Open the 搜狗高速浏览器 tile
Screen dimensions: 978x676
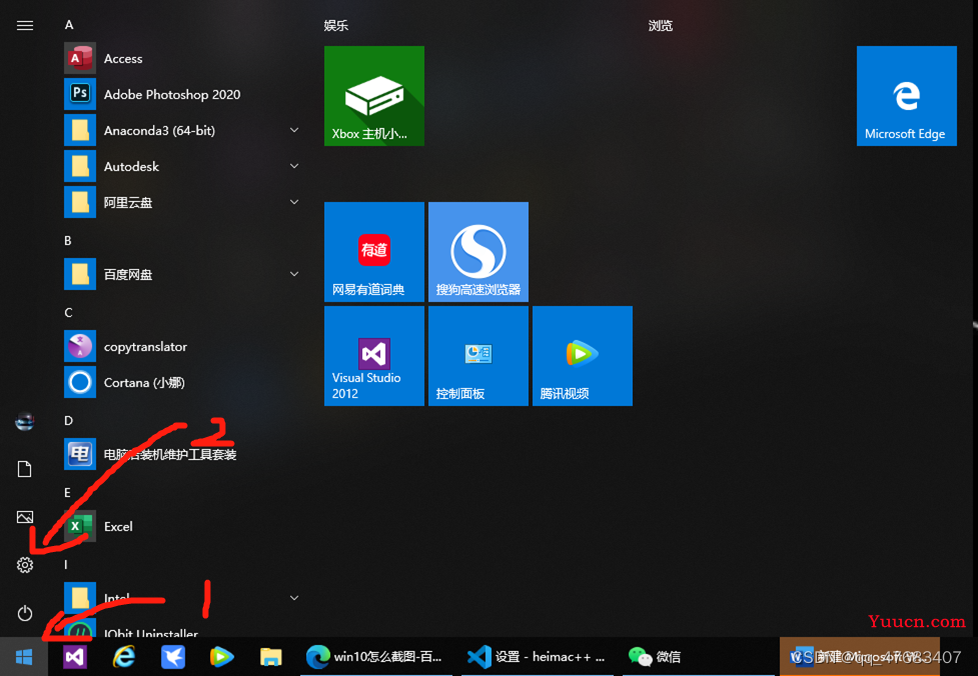click(478, 252)
